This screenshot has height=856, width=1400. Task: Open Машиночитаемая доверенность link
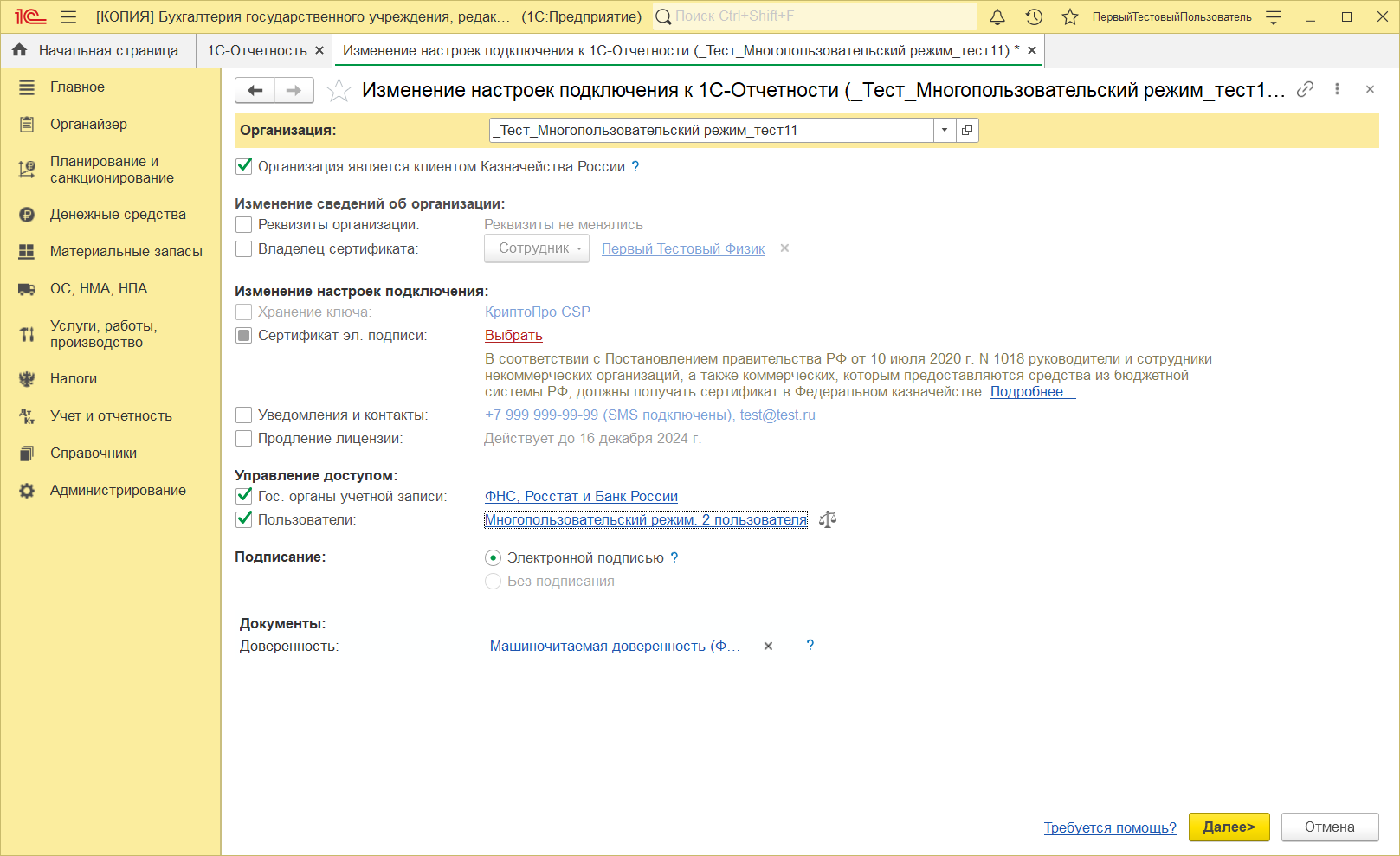(x=616, y=646)
